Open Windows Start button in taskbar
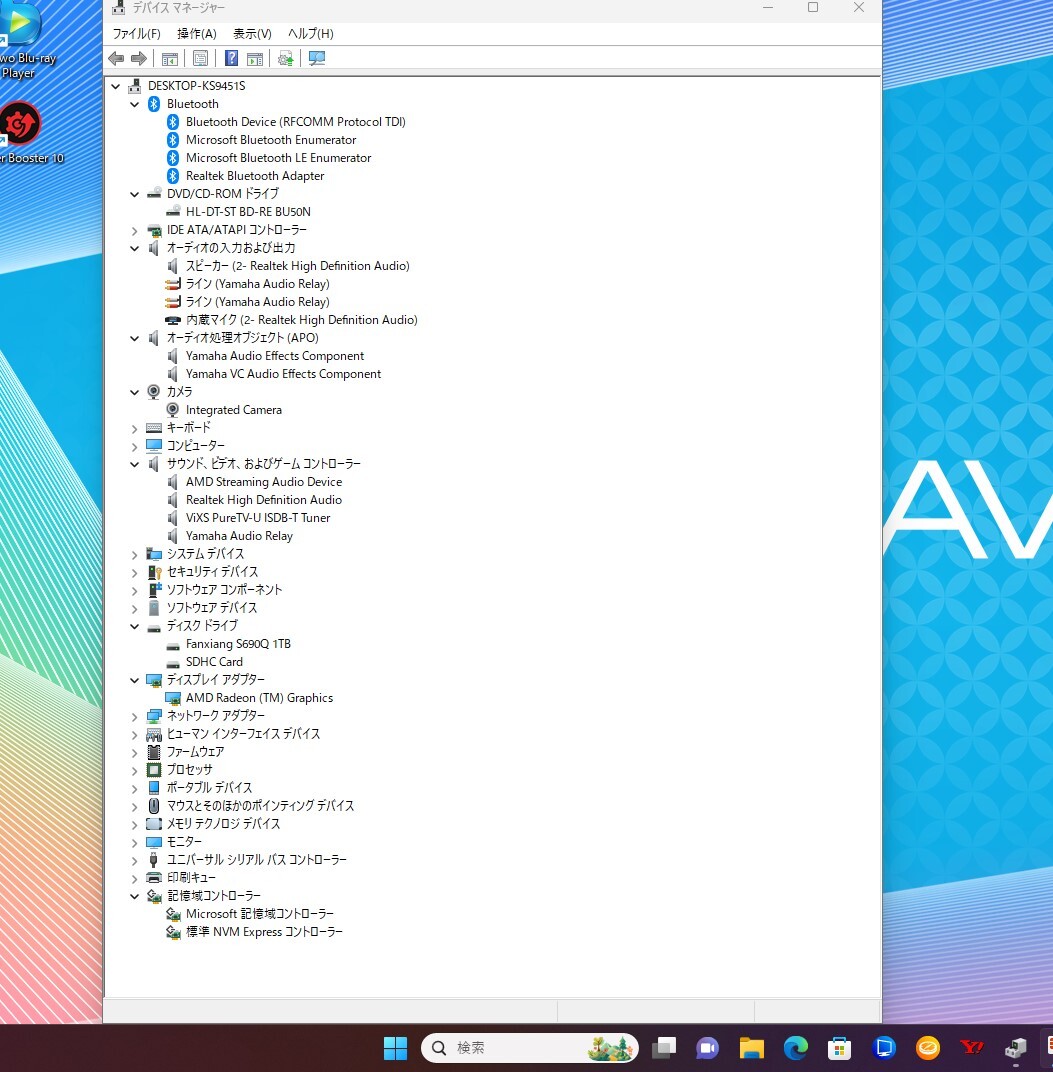Image resolution: width=1053 pixels, height=1072 pixels. [395, 1047]
